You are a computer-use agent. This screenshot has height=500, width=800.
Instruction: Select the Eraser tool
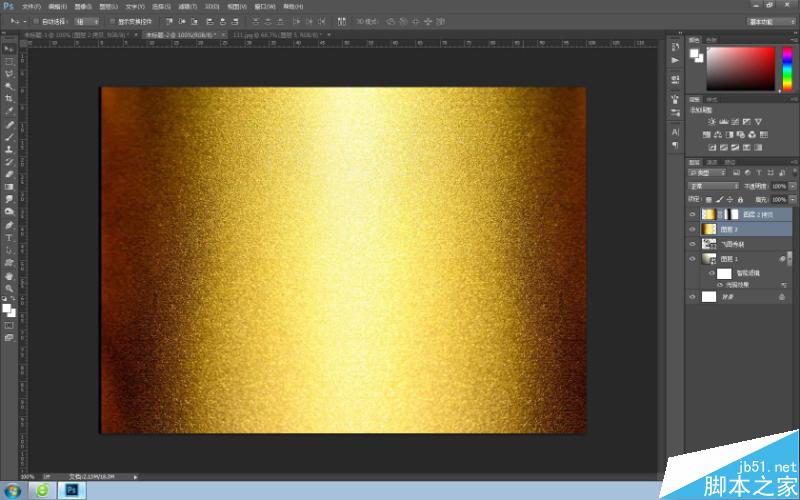(9, 174)
